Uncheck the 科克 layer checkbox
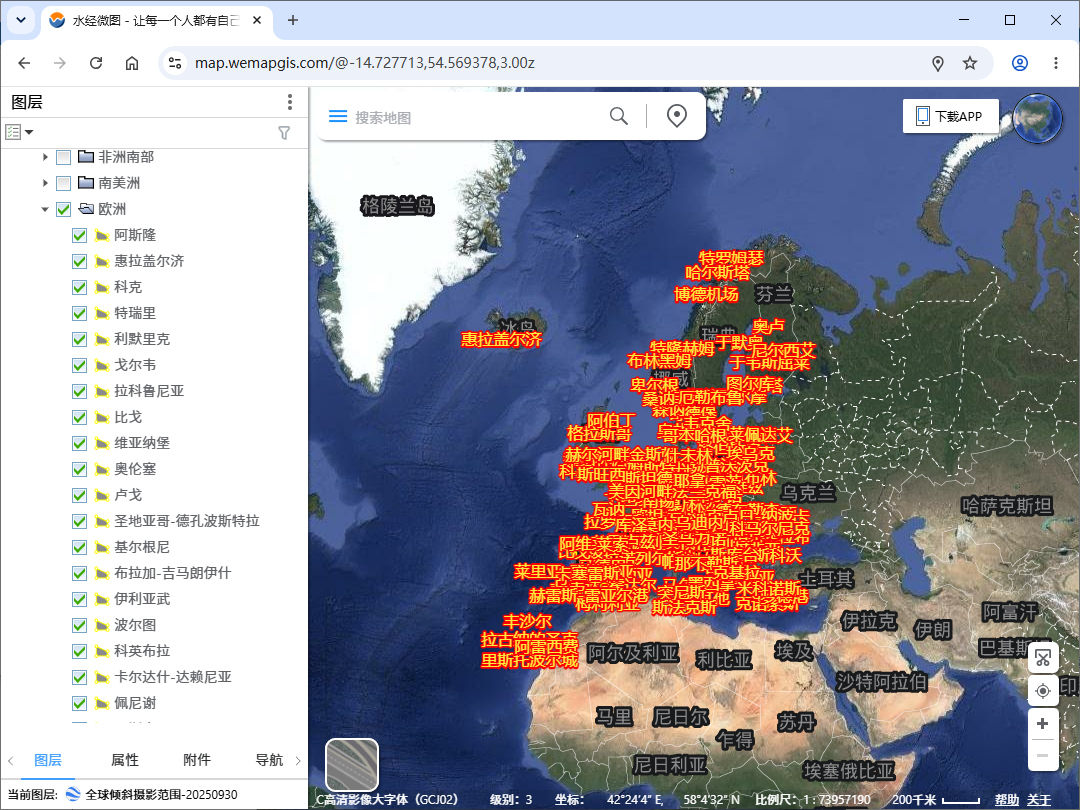Screen dimensions: 1080x810 click(79, 287)
